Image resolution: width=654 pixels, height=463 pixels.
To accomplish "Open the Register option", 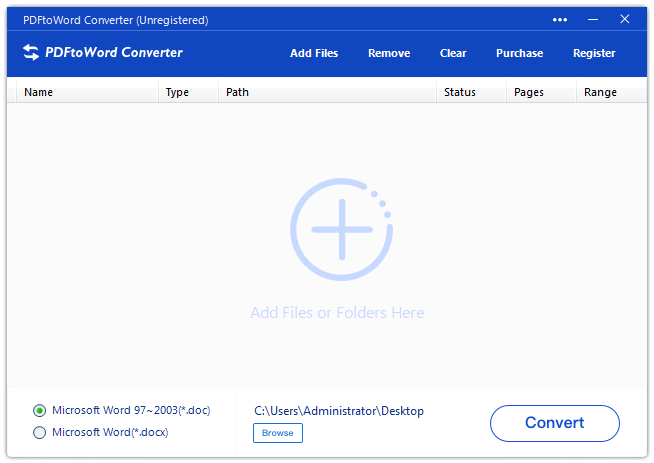I will pyautogui.click(x=594, y=53).
